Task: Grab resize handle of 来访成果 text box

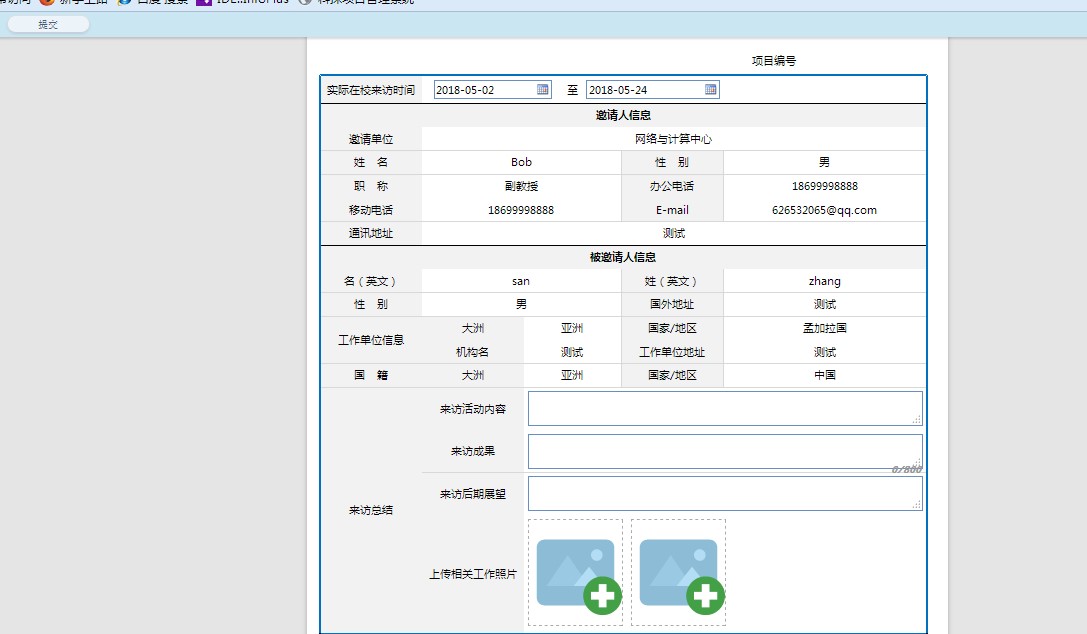Action: click(917, 463)
